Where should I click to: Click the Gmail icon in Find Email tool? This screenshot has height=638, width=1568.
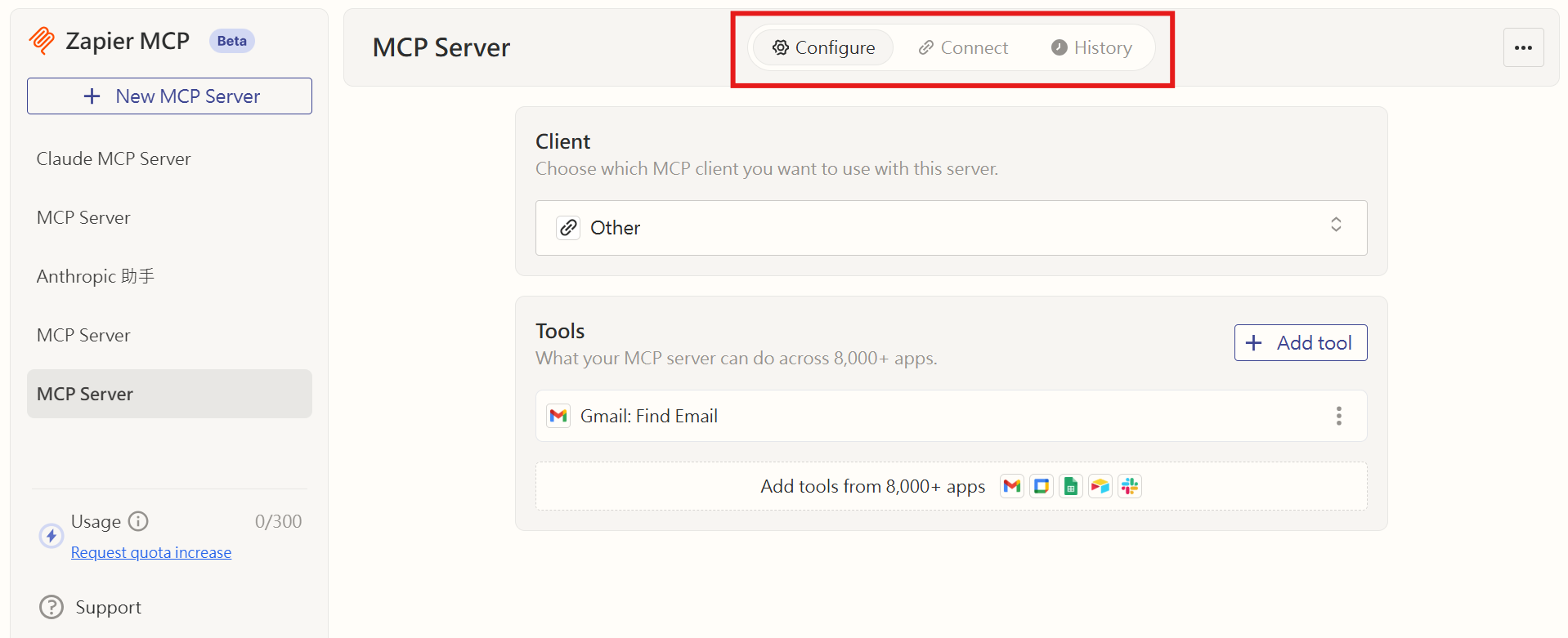click(x=558, y=416)
